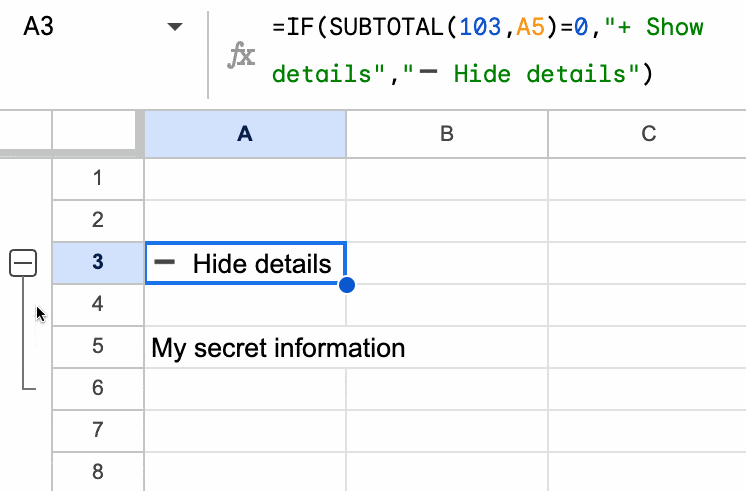Image resolution: width=746 pixels, height=491 pixels.
Task: Select row 3 header
Action: 98,263
